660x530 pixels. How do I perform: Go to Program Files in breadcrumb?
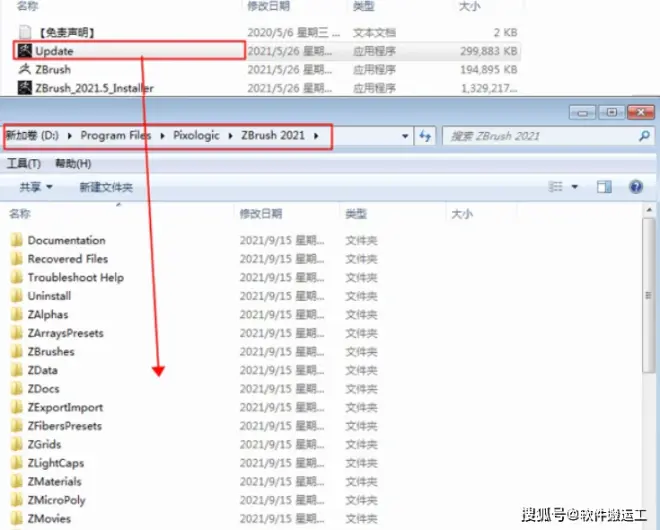pyautogui.click(x=116, y=136)
